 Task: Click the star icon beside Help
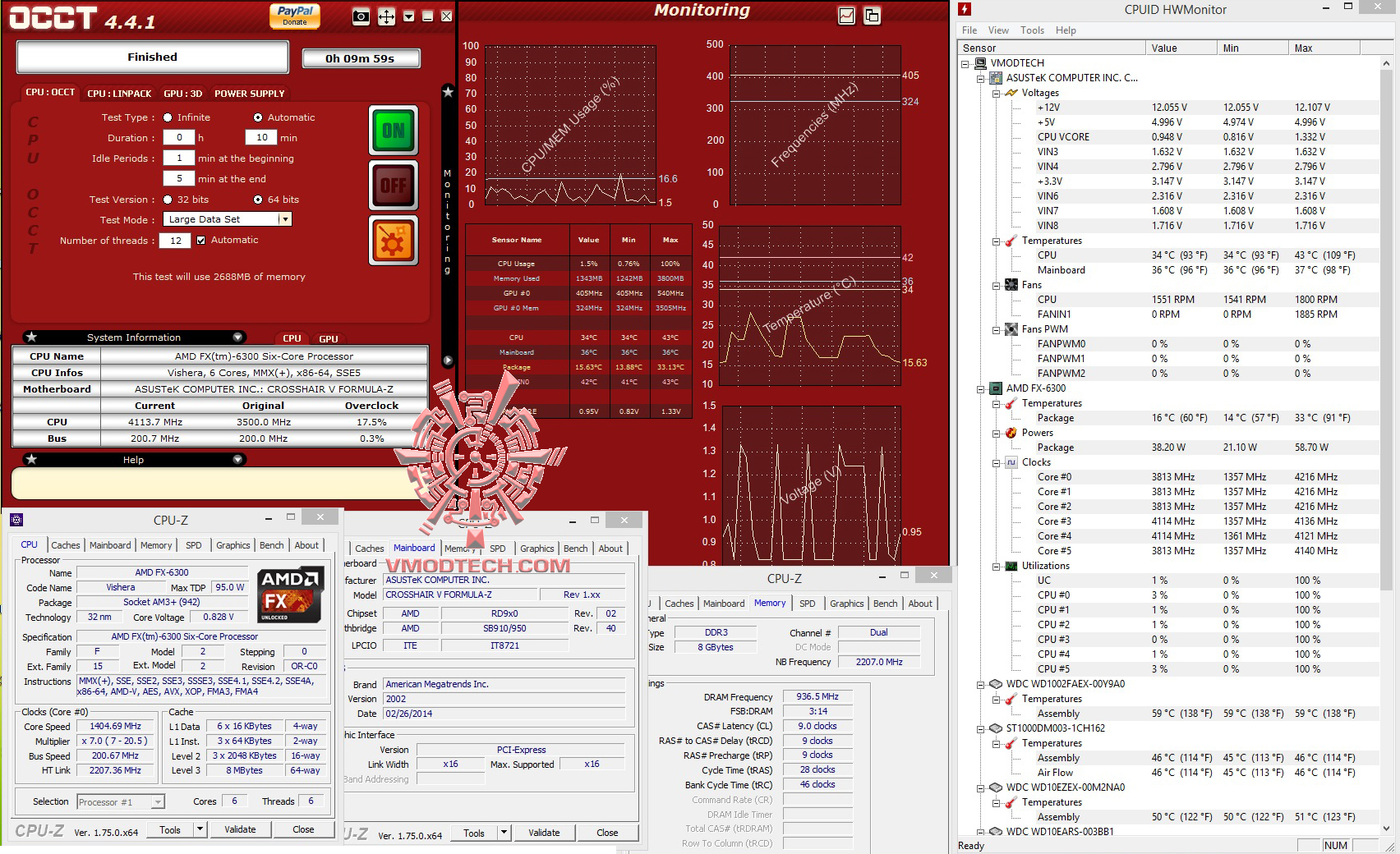pyautogui.click(x=31, y=459)
